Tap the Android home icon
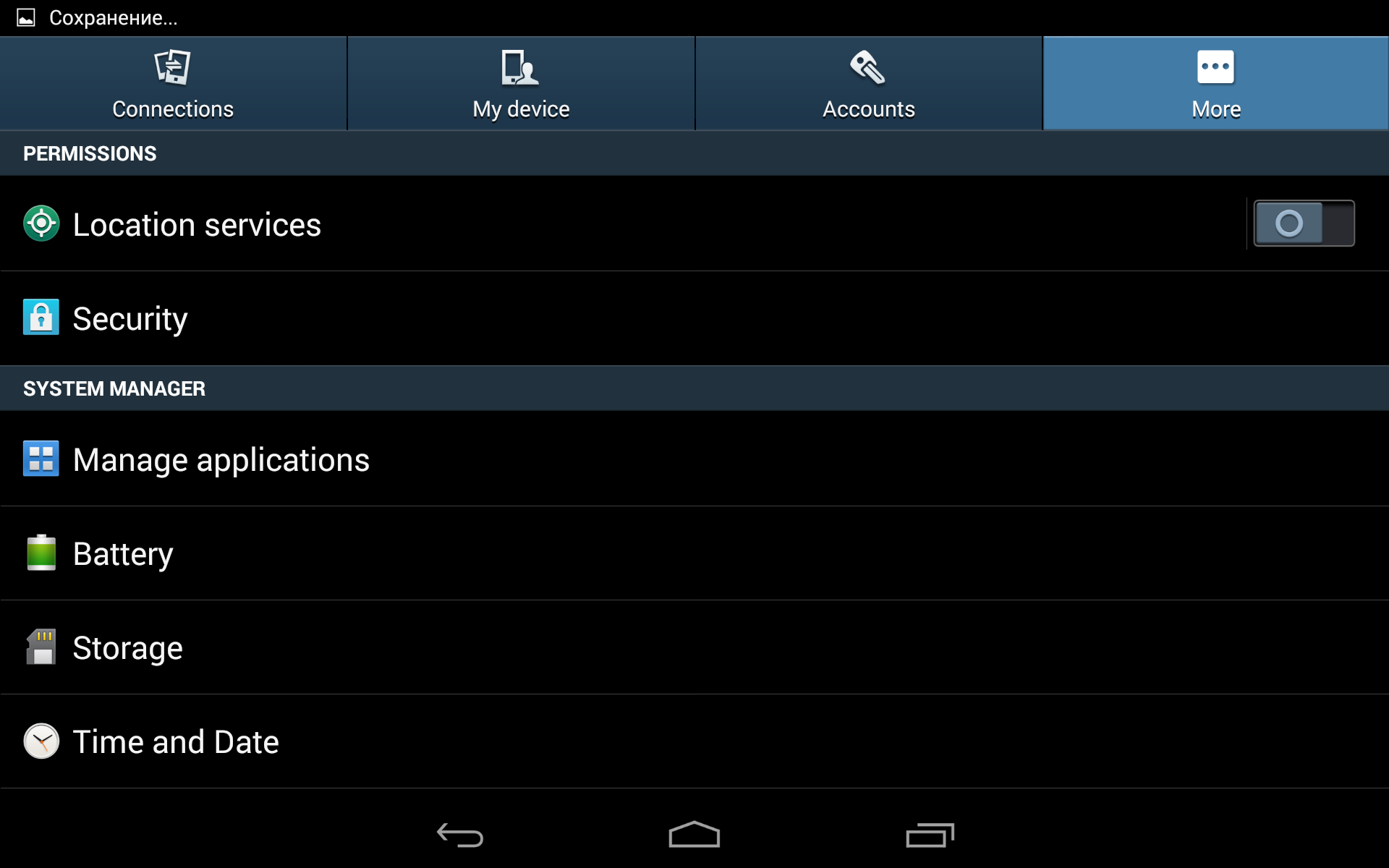Screen dimensions: 1389x868 [694, 834]
